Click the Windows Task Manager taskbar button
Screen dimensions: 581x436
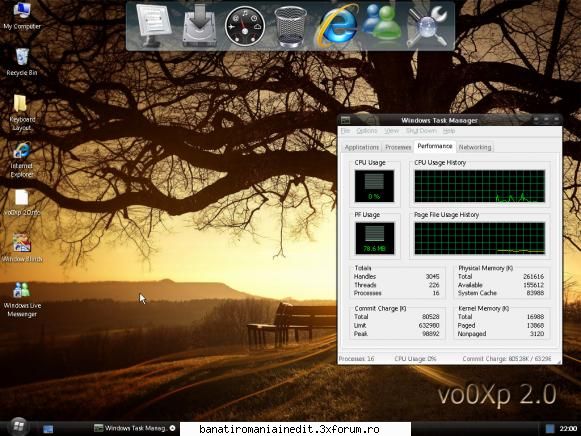click(135, 429)
